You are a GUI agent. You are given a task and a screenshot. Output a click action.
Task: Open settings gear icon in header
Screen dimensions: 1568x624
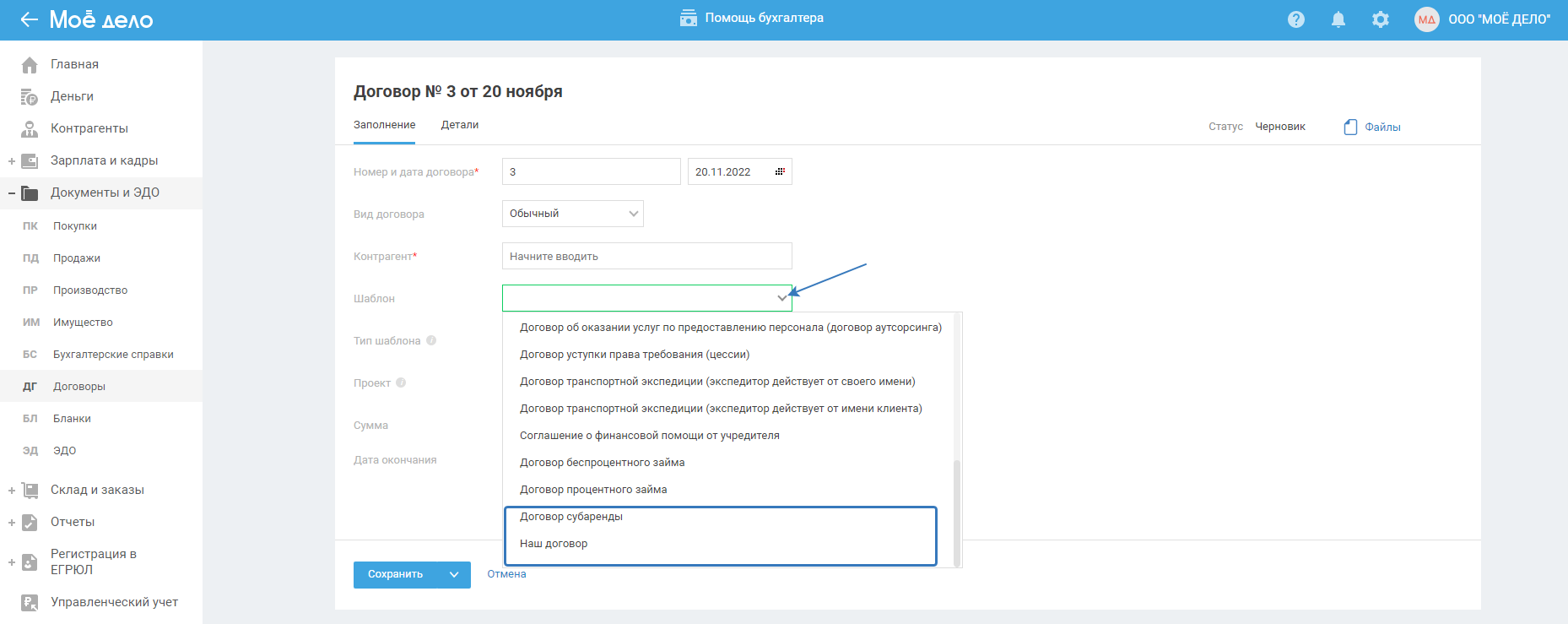[1381, 19]
